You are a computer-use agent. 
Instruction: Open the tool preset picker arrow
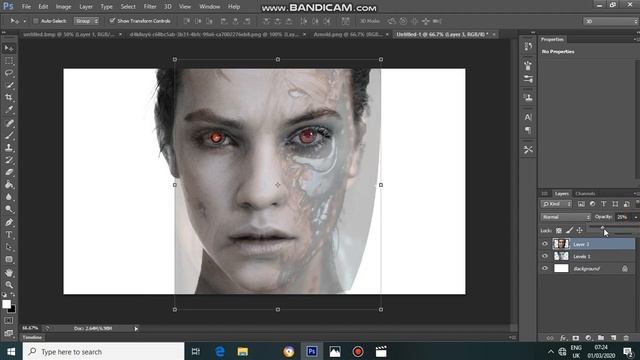click(24, 21)
